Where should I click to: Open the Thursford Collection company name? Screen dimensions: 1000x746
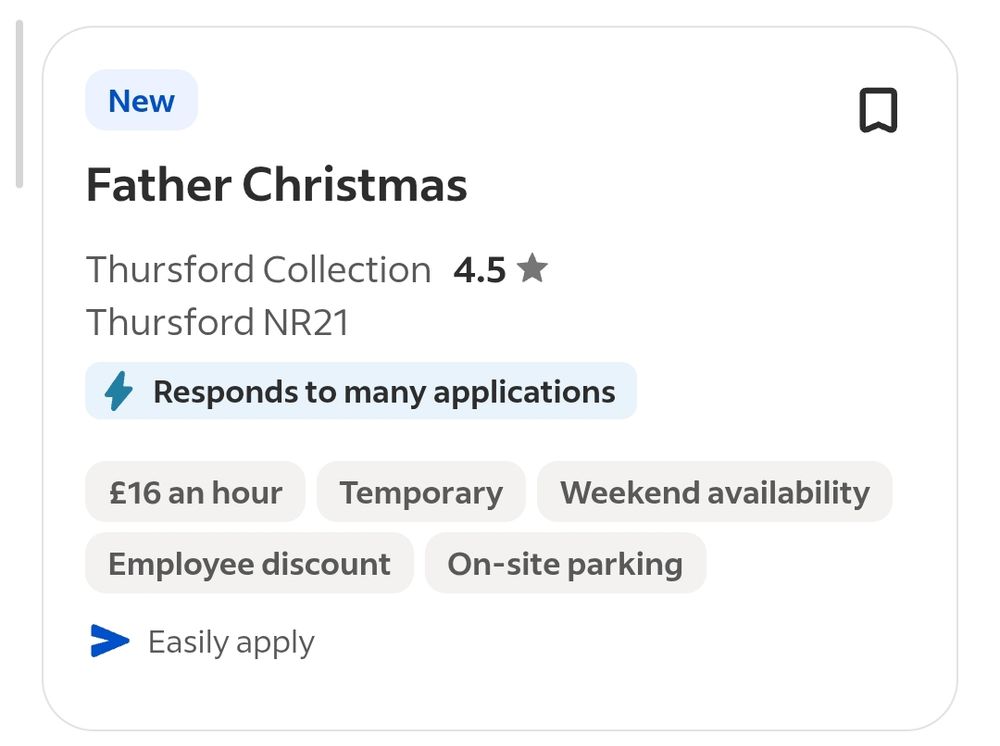(258, 269)
